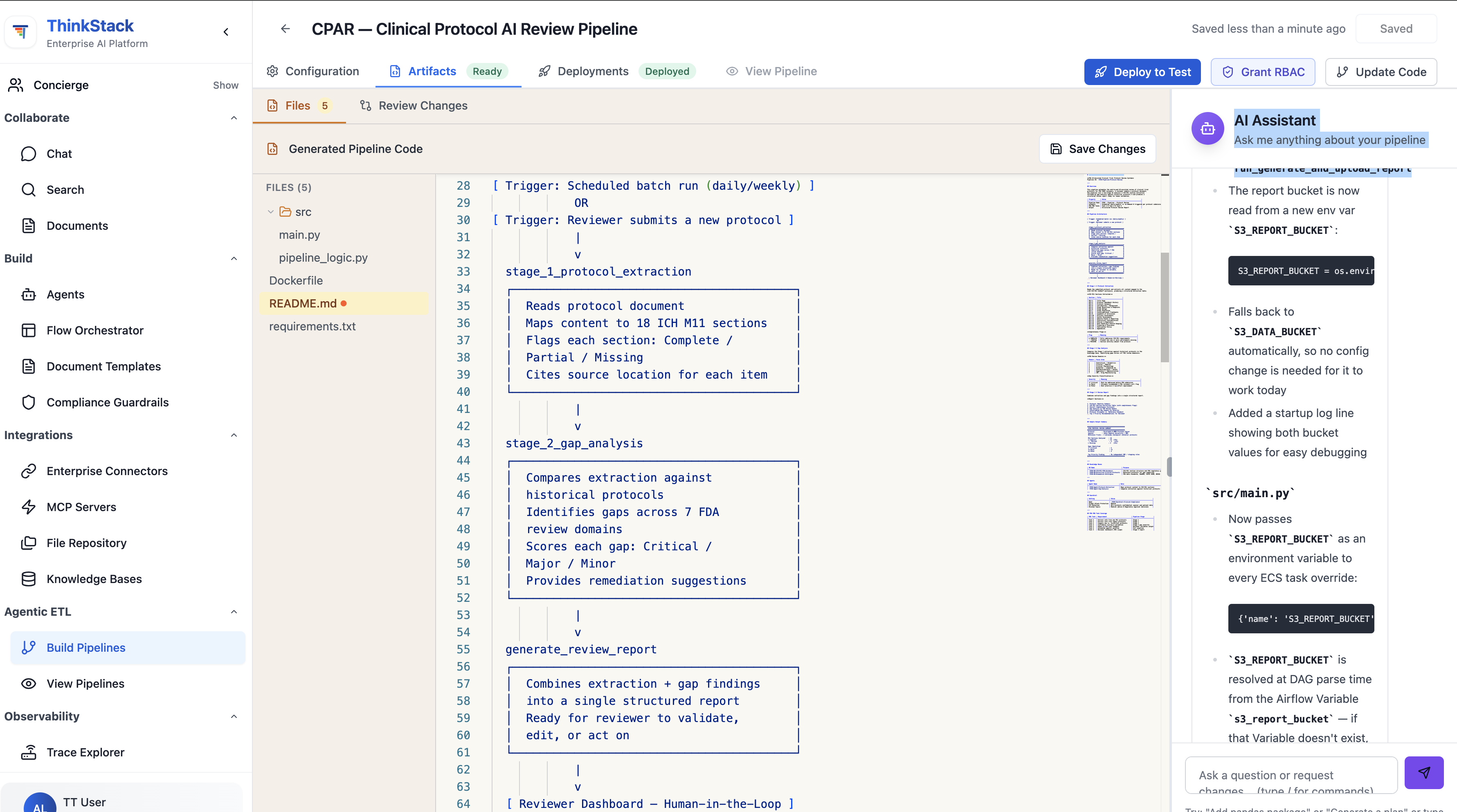Collapse the Integrations section
The image size is (1457, 812).
point(234,435)
